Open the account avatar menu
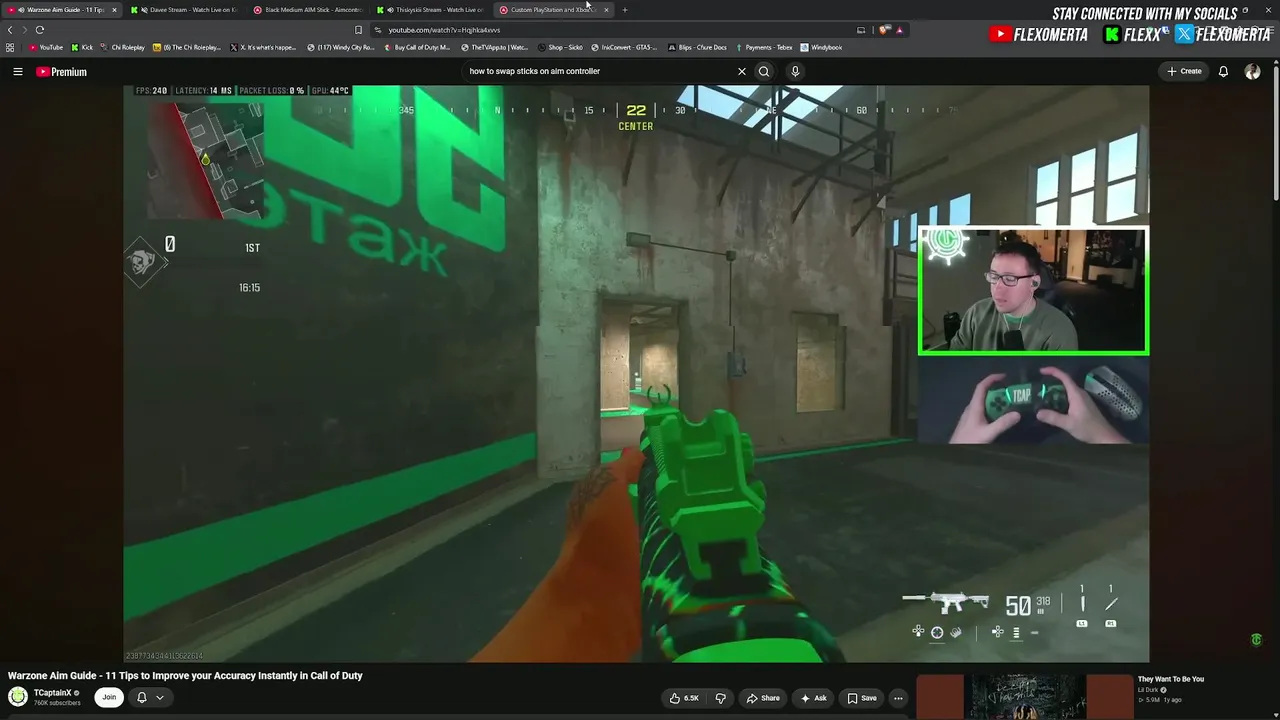The height and width of the screenshot is (720, 1280). (x=1252, y=72)
